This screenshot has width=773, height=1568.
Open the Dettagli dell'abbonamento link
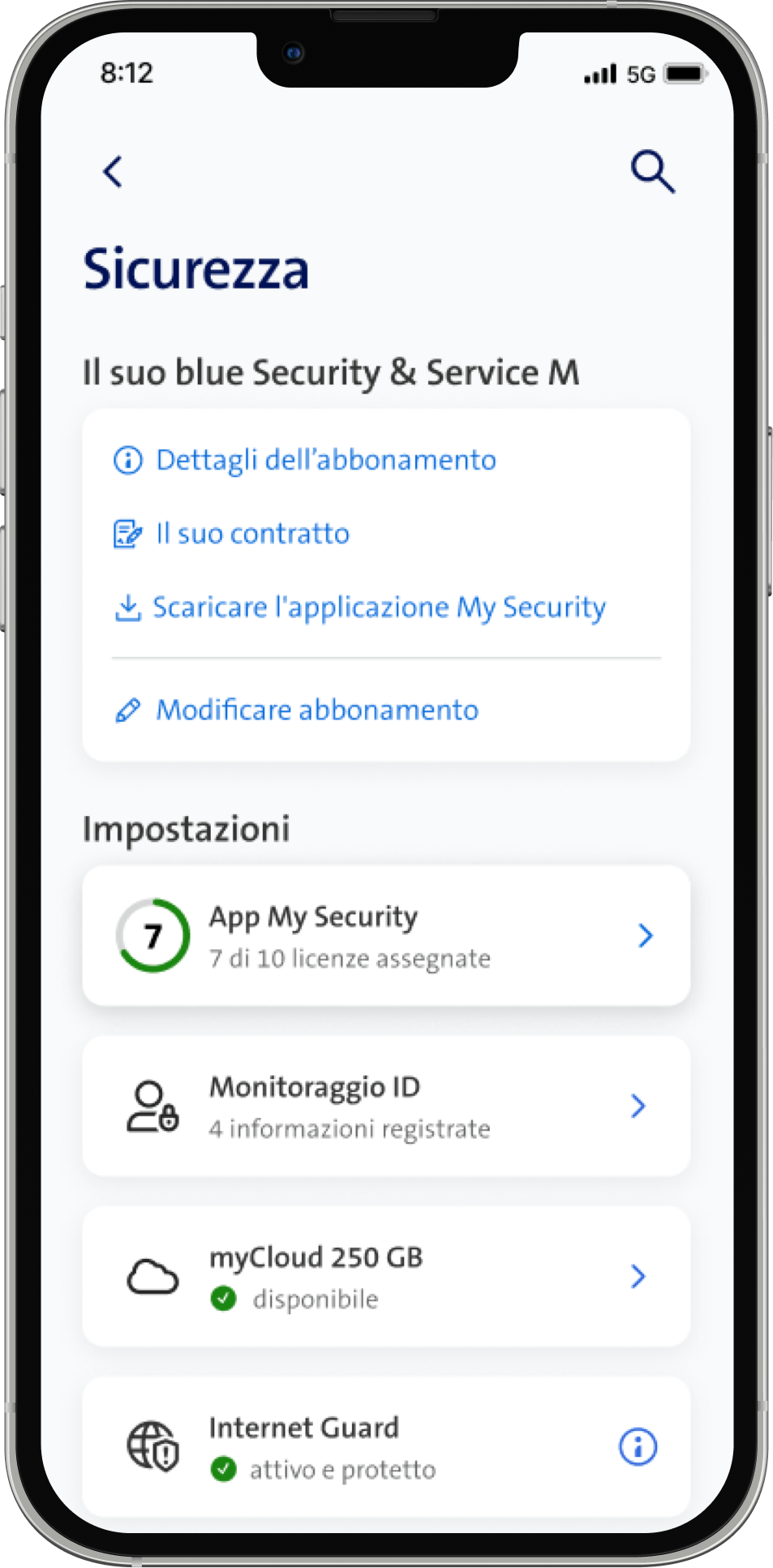pos(326,460)
